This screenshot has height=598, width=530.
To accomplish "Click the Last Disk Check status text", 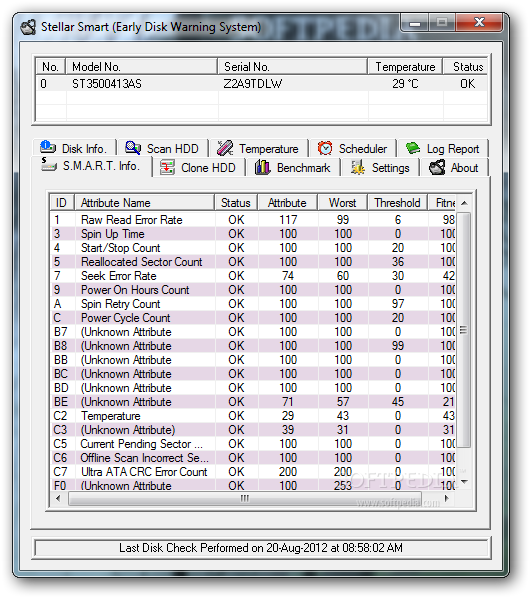I will tap(261, 548).
